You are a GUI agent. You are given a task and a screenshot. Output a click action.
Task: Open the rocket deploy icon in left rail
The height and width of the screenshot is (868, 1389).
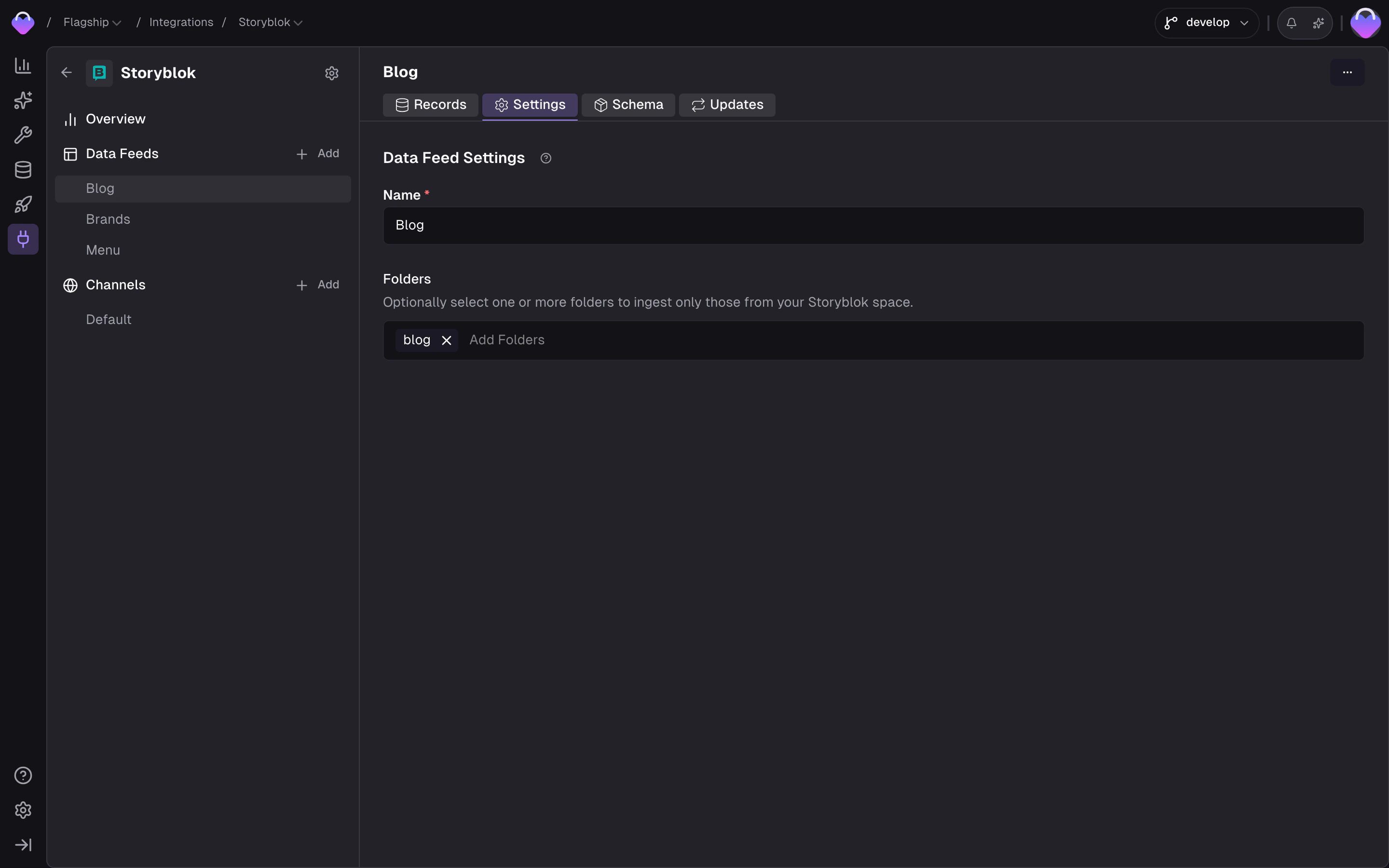coord(23,204)
